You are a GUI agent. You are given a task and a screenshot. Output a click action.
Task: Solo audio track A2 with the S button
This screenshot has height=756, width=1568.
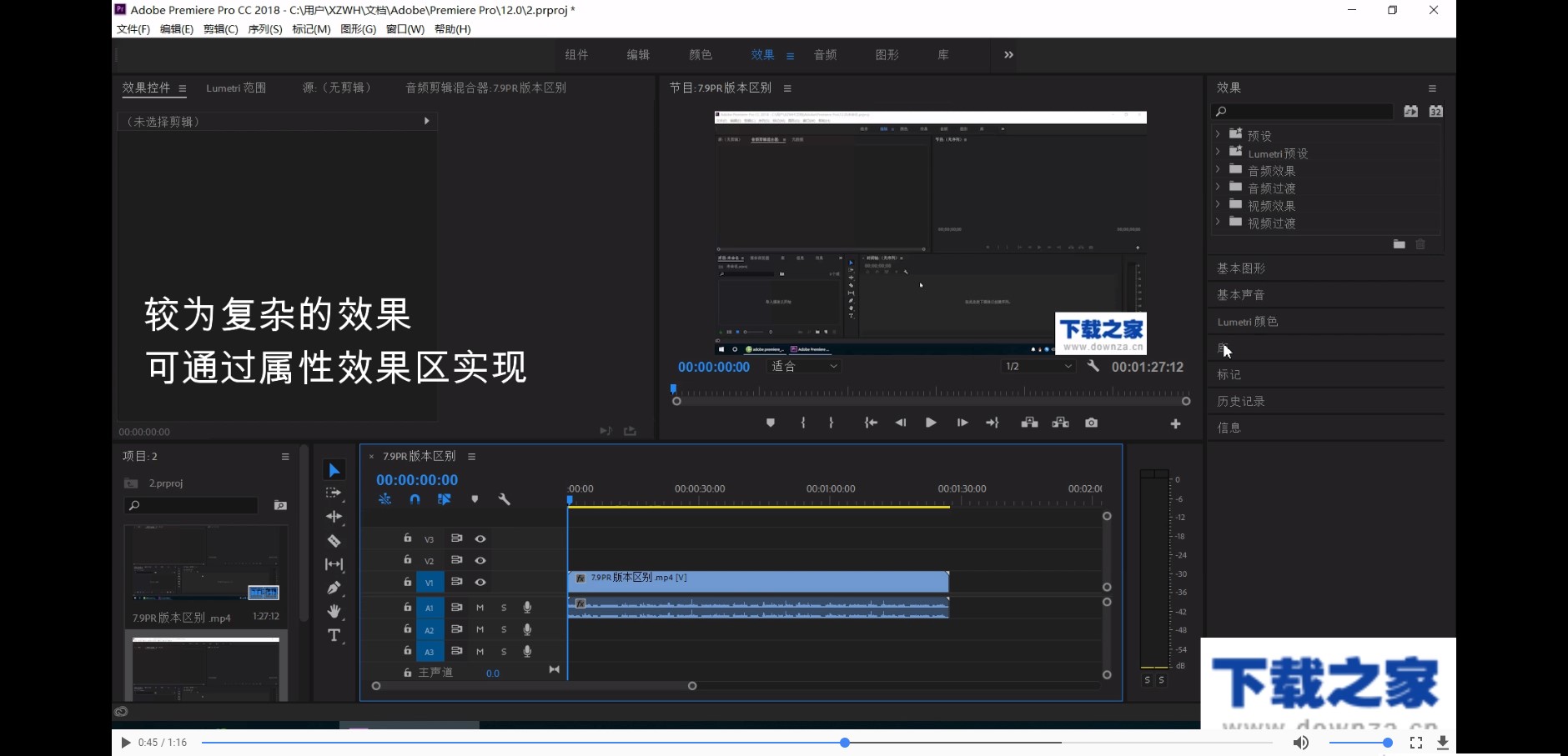[x=503, y=629]
